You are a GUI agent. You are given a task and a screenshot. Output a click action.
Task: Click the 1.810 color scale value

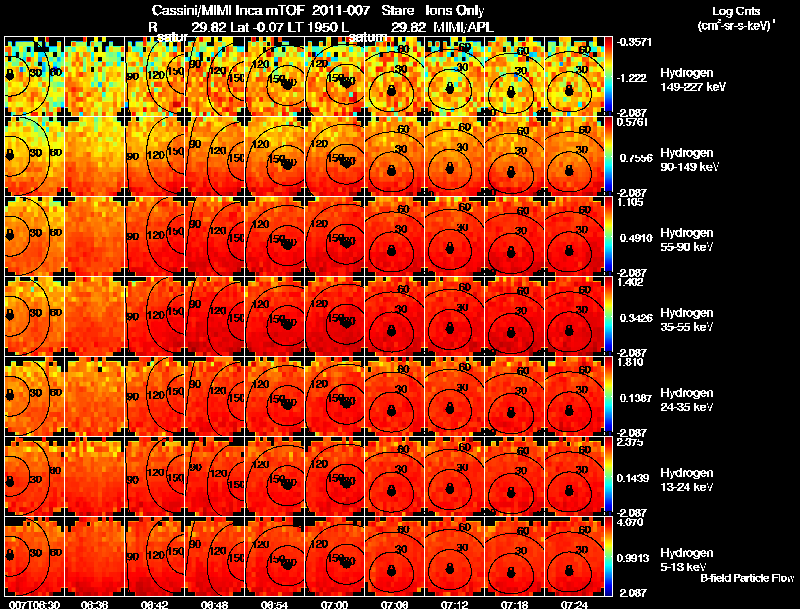coord(630,362)
